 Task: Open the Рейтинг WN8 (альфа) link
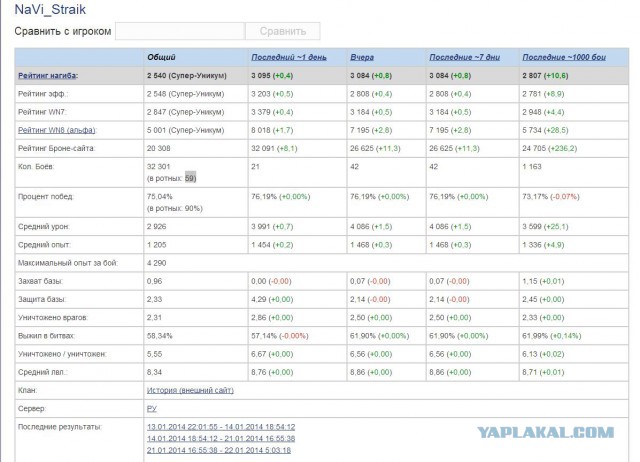coord(57,130)
